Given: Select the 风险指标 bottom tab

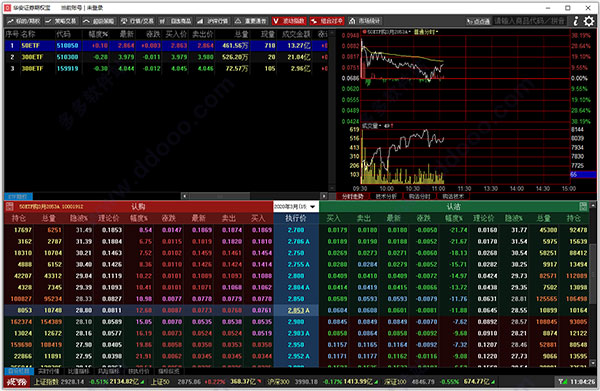Looking at the screenshot, I should pos(109,371).
